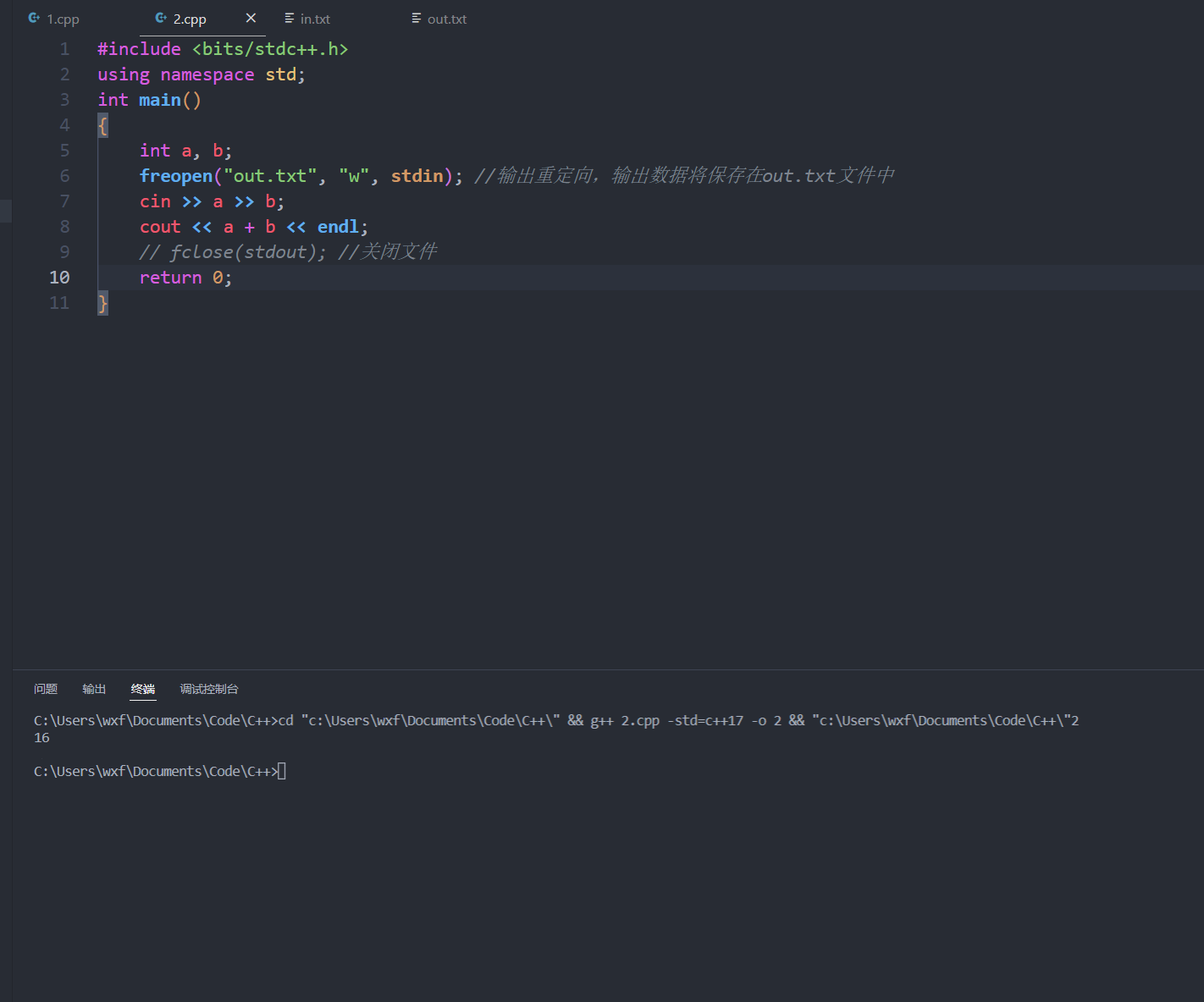
Task: Close the 2.cpp editor tab
Action: click(x=251, y=17)
